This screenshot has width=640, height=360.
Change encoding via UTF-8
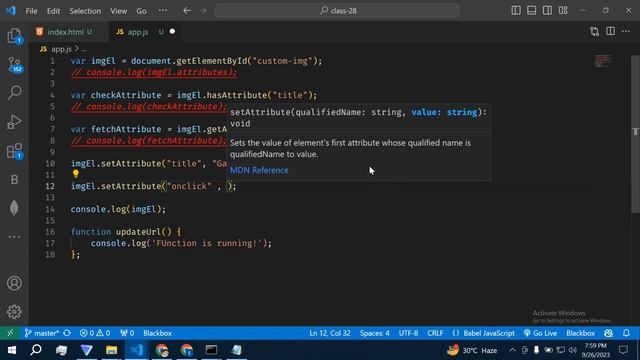408,333
